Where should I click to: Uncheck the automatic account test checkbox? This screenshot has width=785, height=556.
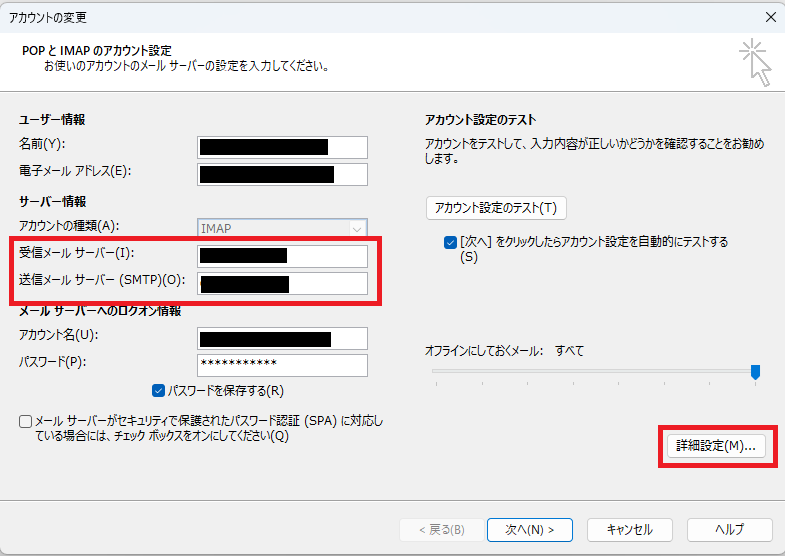pos(450,242)
